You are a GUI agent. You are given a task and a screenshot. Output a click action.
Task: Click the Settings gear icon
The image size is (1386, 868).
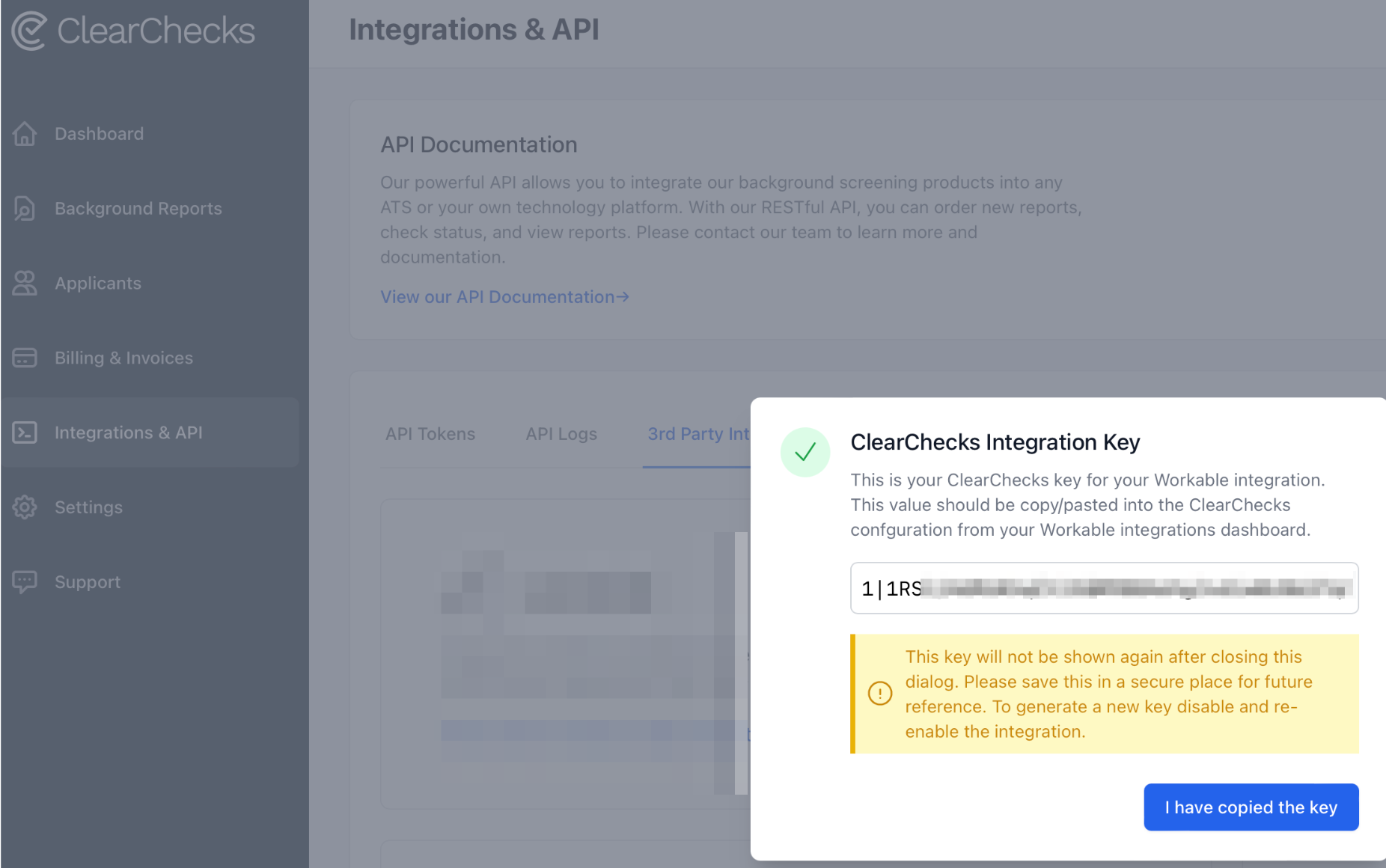pyautogui.click(x=25, y=507)
